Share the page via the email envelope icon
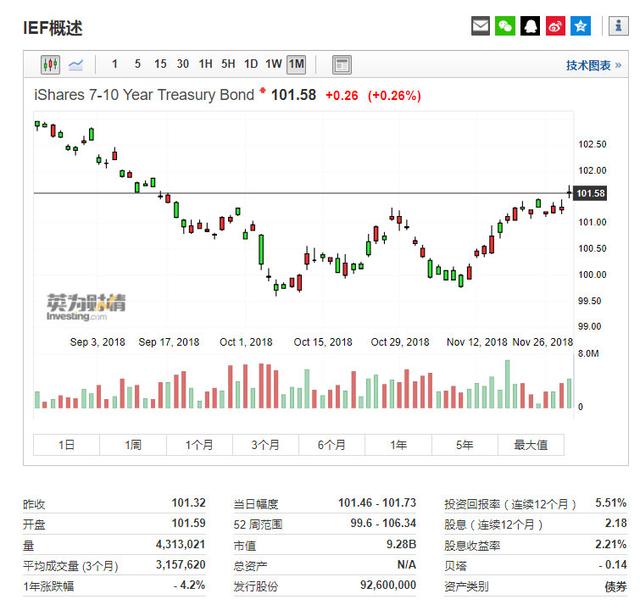Viewport: 640px width, 616px height. pos(480,26)
